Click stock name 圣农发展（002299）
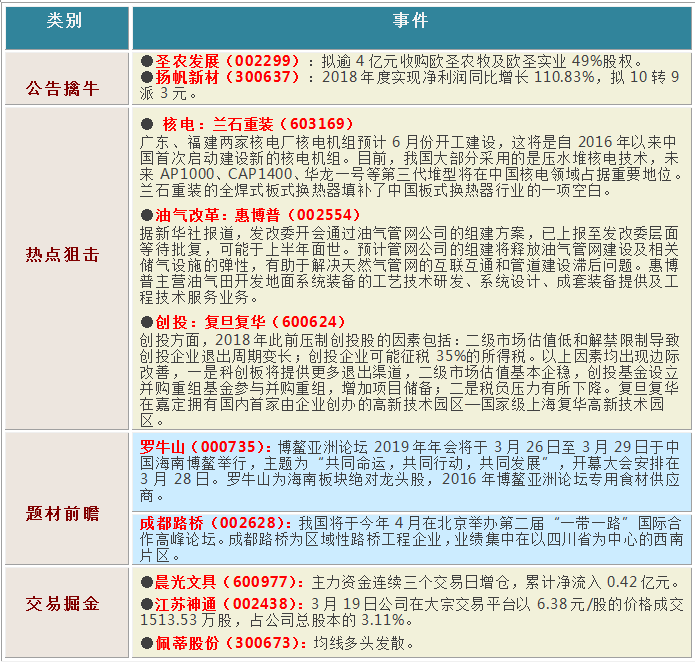The height and width of the screenshot is (662, 695). [227, 61]
